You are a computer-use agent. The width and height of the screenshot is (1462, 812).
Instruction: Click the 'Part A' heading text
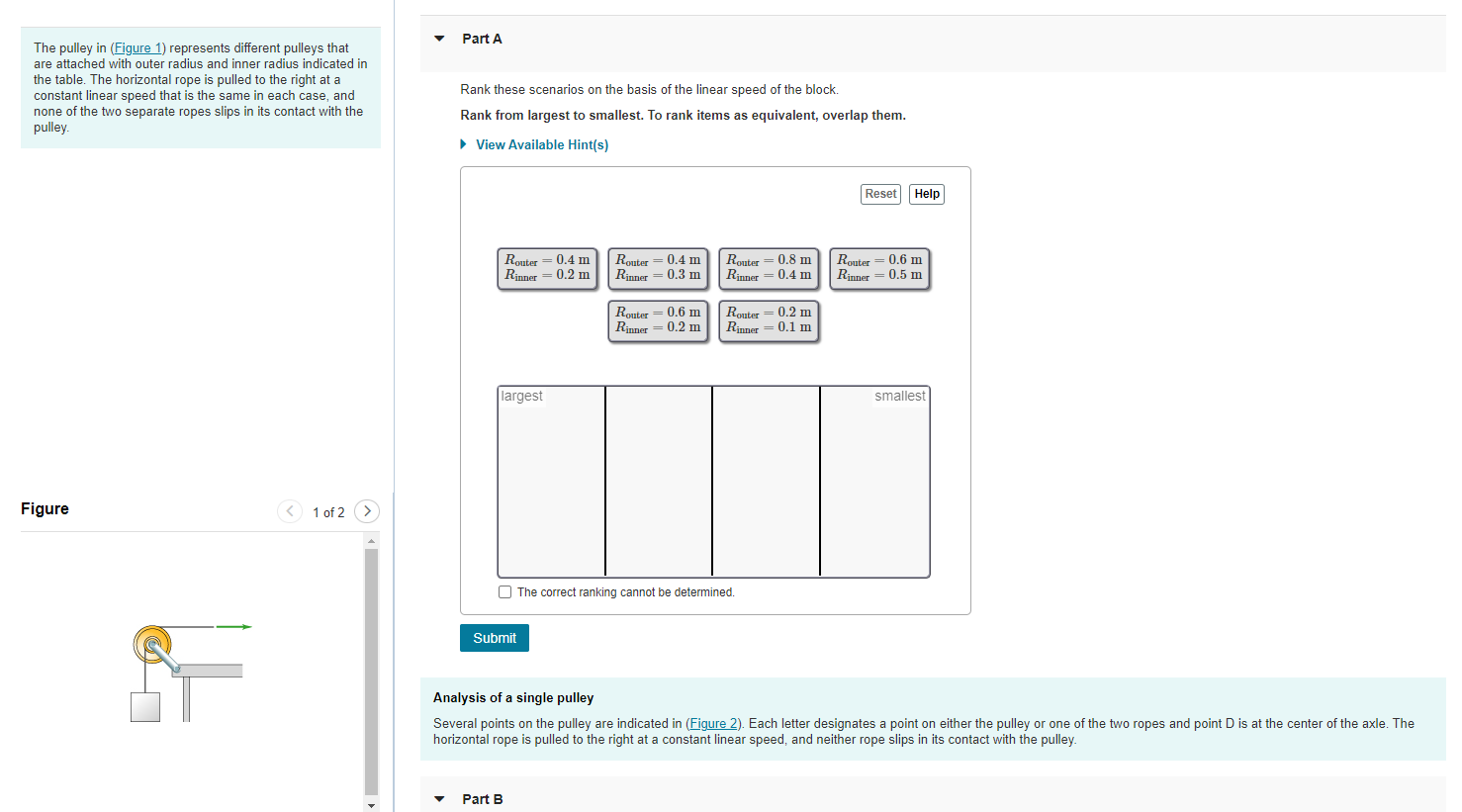[x=483, y=39]
